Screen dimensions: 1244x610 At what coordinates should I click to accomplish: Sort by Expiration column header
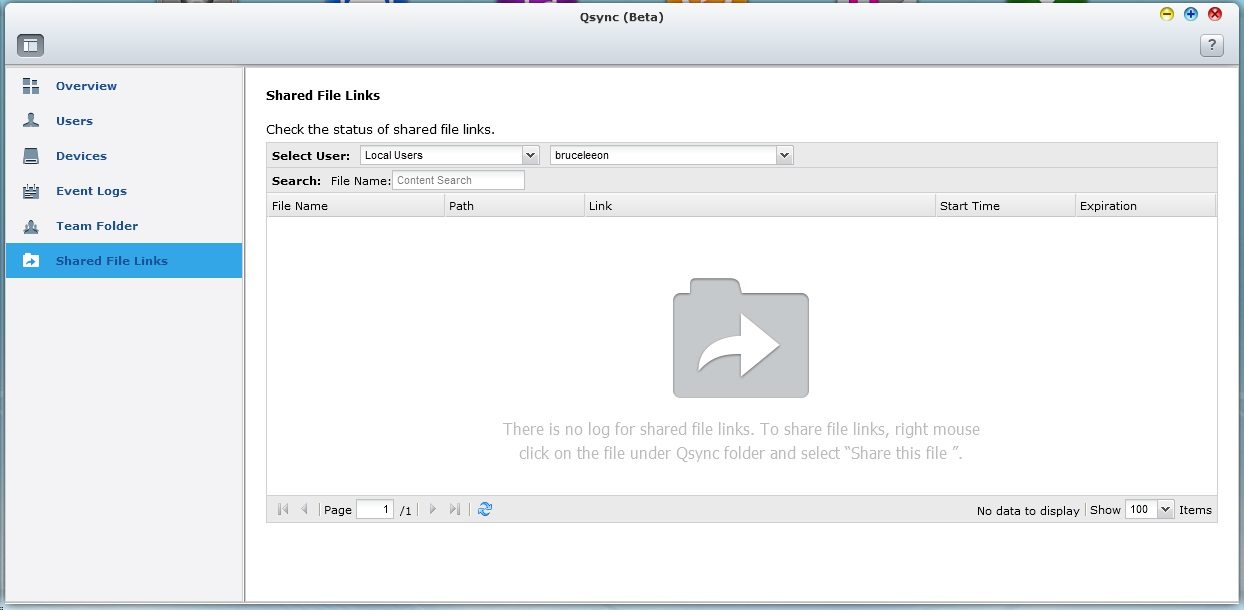pos(1145,205)
